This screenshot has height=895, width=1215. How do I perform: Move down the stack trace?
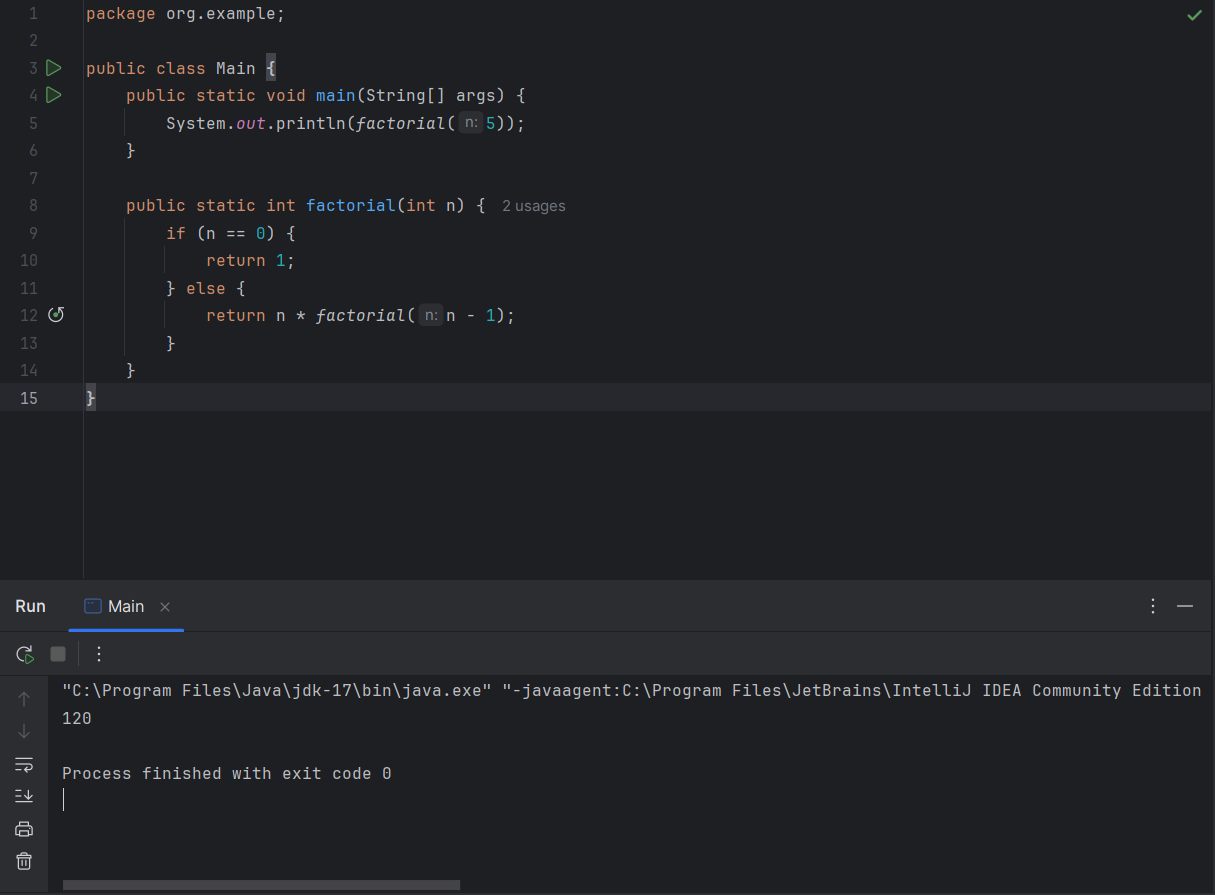coord(24,731)
